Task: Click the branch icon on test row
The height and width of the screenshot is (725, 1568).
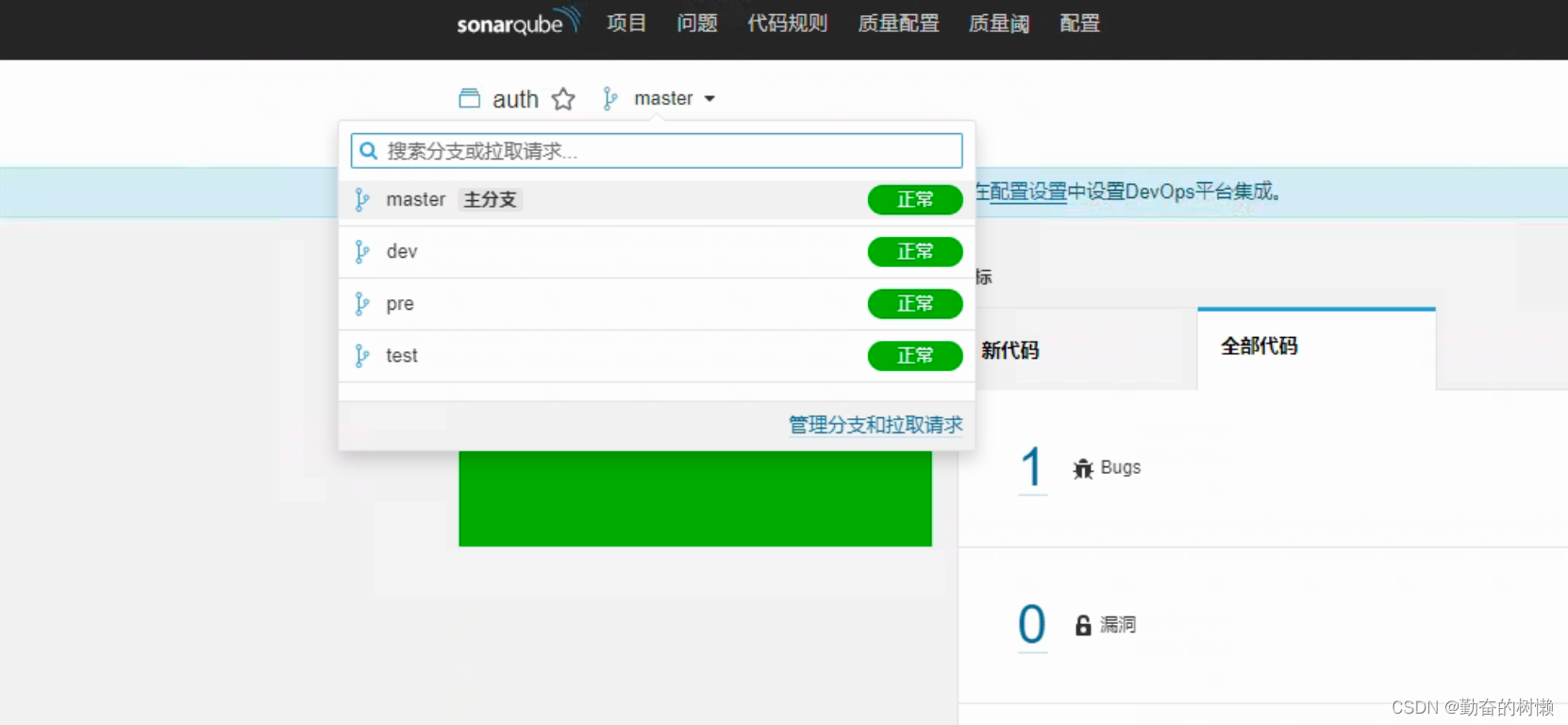Action: pos(361,356)
